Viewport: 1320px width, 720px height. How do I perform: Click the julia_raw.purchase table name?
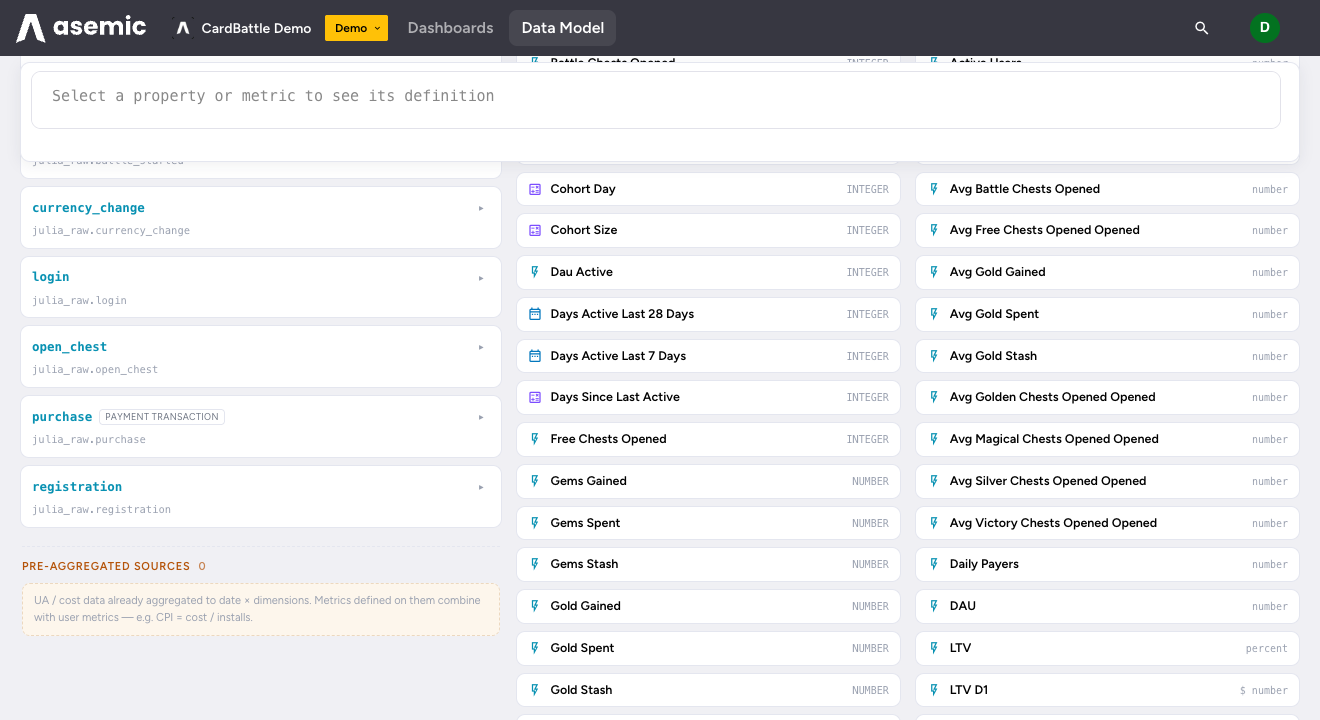coord(89,439)
